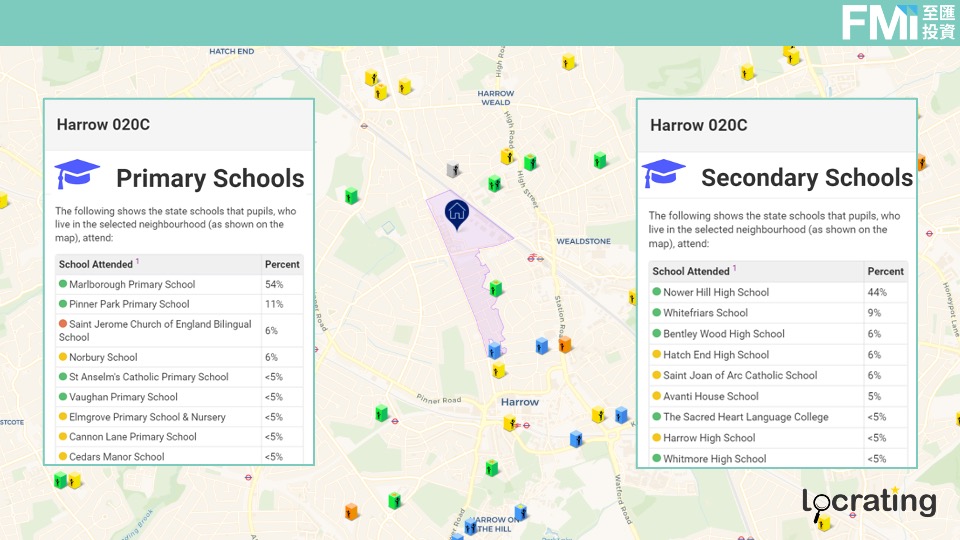Image resolution: width=960 pixels, height=540 pixels.
Task: Click the Primary Schools graduation cap icon
Action: tap(77, 175)
